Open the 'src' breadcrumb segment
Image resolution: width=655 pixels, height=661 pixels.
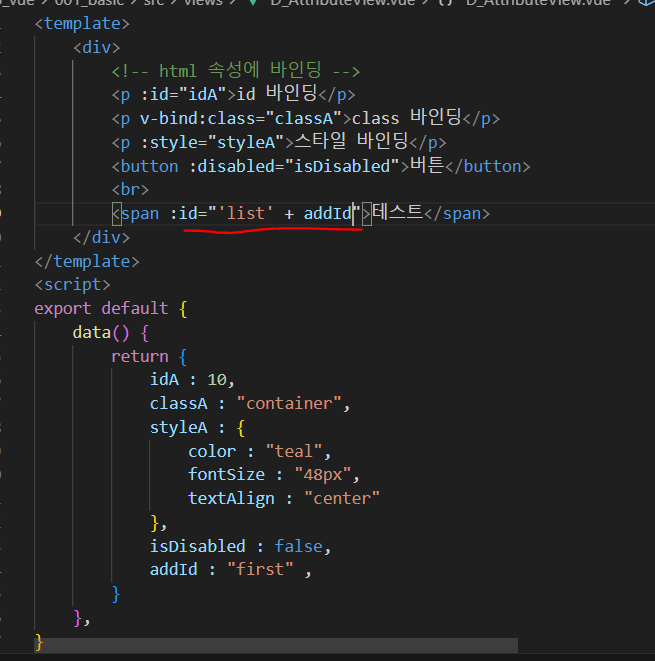(x=154, y=3)
